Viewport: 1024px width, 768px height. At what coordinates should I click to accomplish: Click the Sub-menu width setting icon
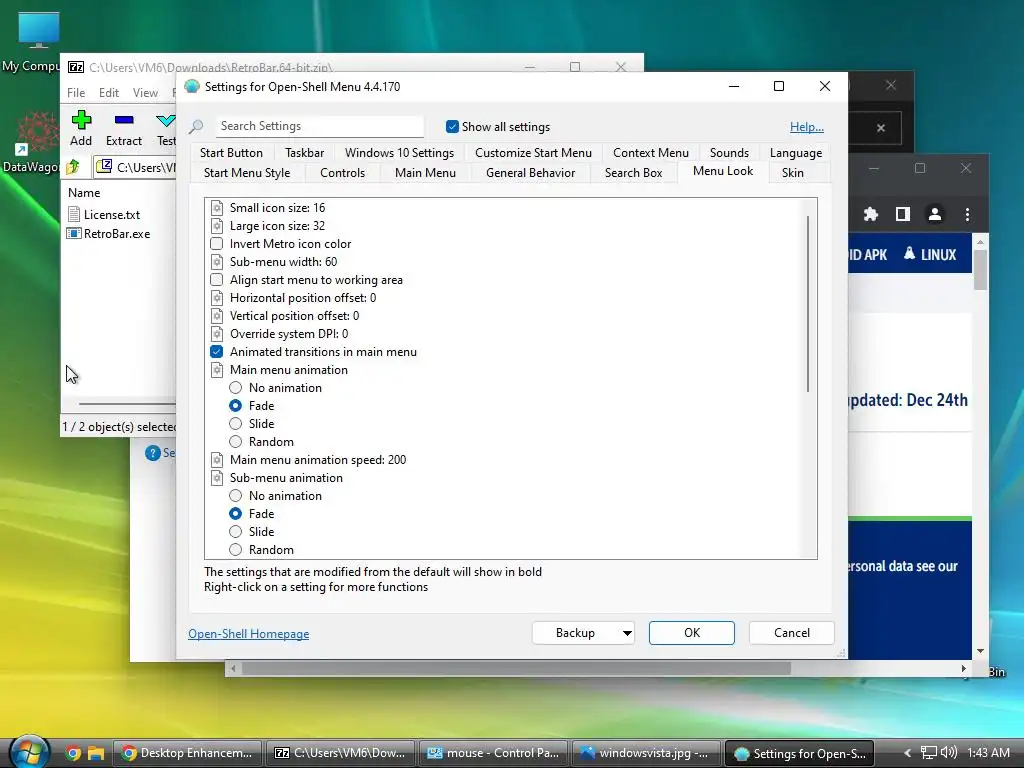point(217,262)
